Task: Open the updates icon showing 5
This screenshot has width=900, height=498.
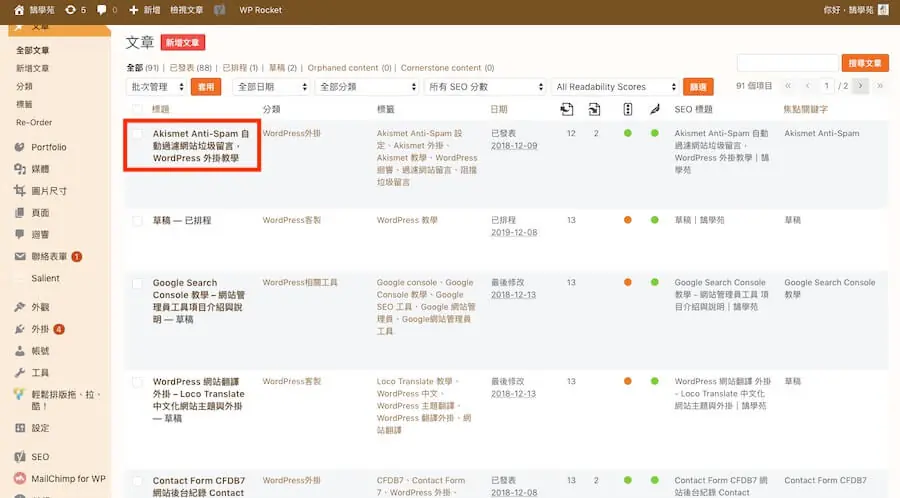Action: point(70,10)
